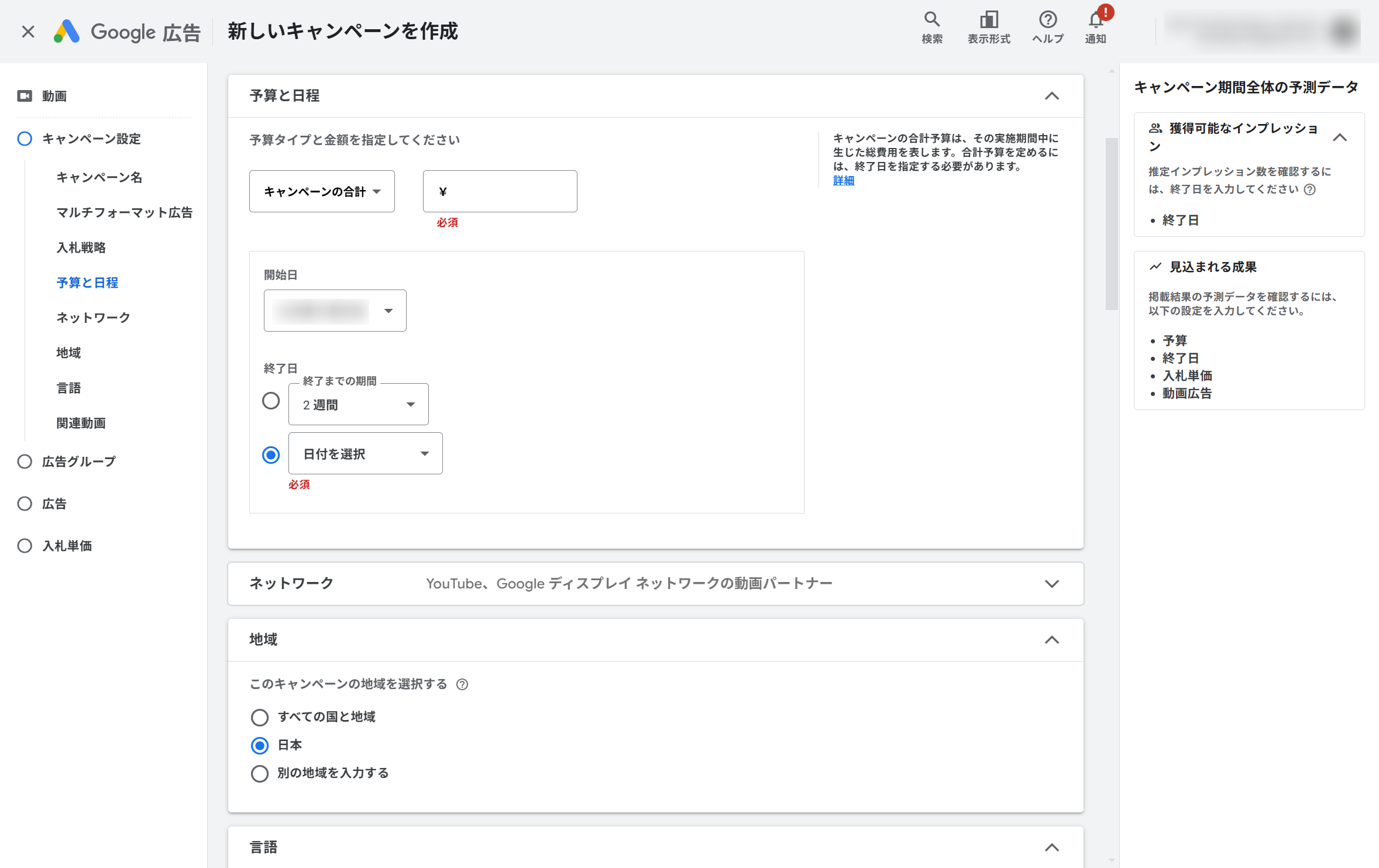Collapse the 言語 section chevron
This screenshot has width=1379, height=868.
(1052, 848)
